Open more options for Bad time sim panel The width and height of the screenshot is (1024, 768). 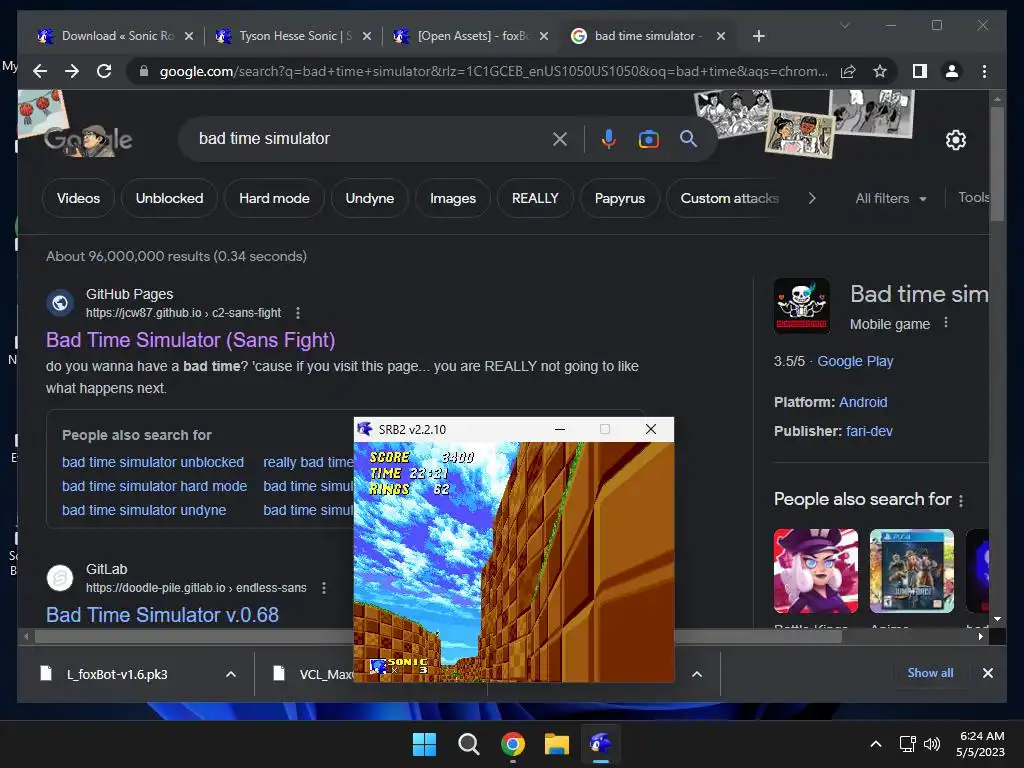coord(946,323)
